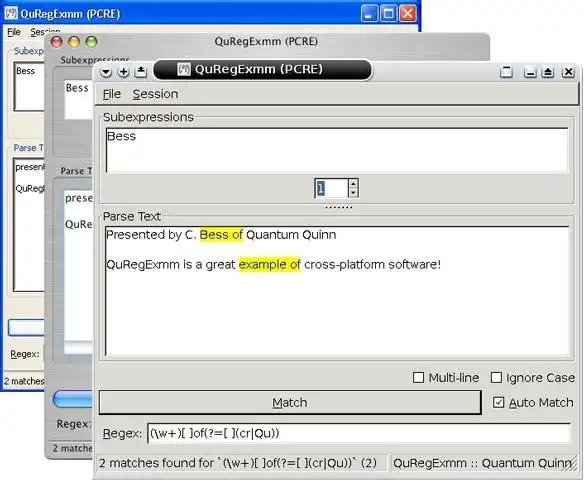The height and width of the screenshot is (480, 584).
Task: Open File menu in the XP window
Action: (14, 32)
